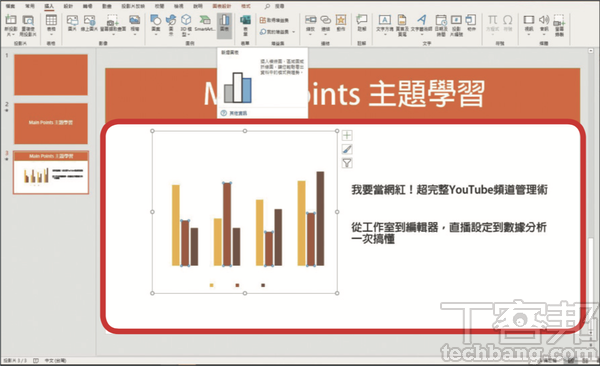Switch to the Transitions (轉場) tab

(88, 6)
